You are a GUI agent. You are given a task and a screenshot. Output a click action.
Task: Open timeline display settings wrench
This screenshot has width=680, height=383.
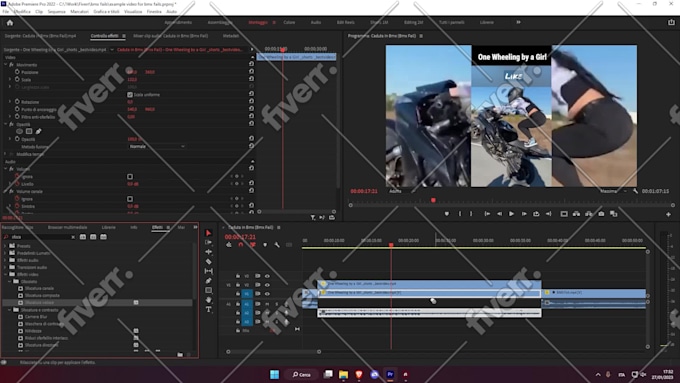277,245
